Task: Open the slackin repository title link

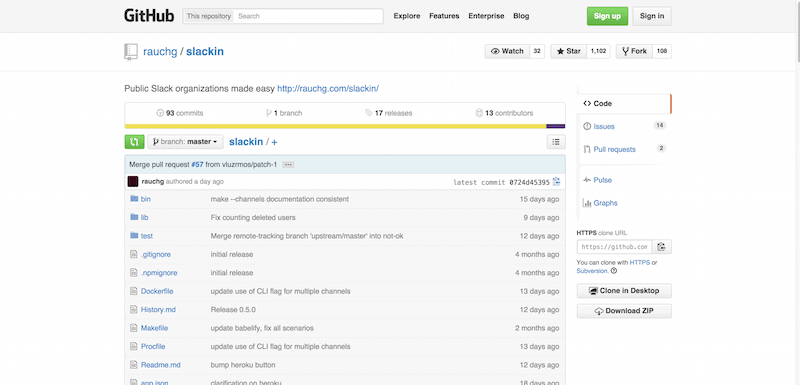Action: [205, 52]
